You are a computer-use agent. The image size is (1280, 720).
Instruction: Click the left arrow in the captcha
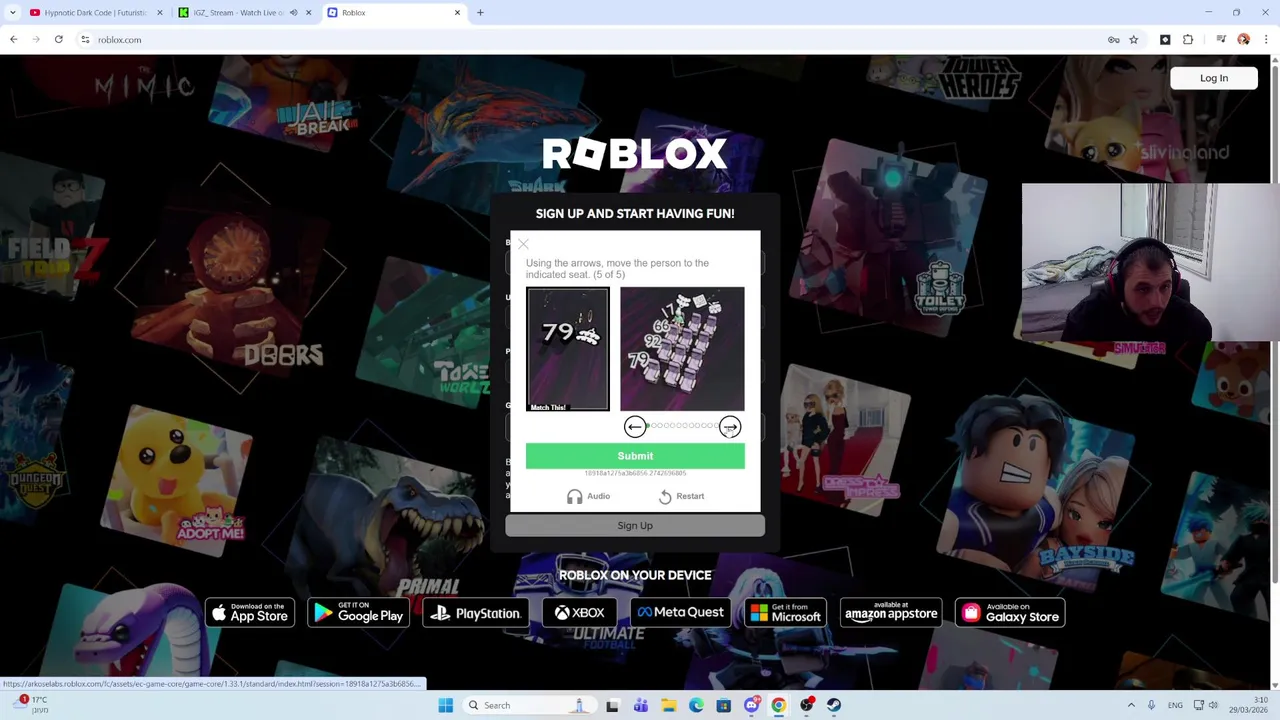(x=635, y=427)
